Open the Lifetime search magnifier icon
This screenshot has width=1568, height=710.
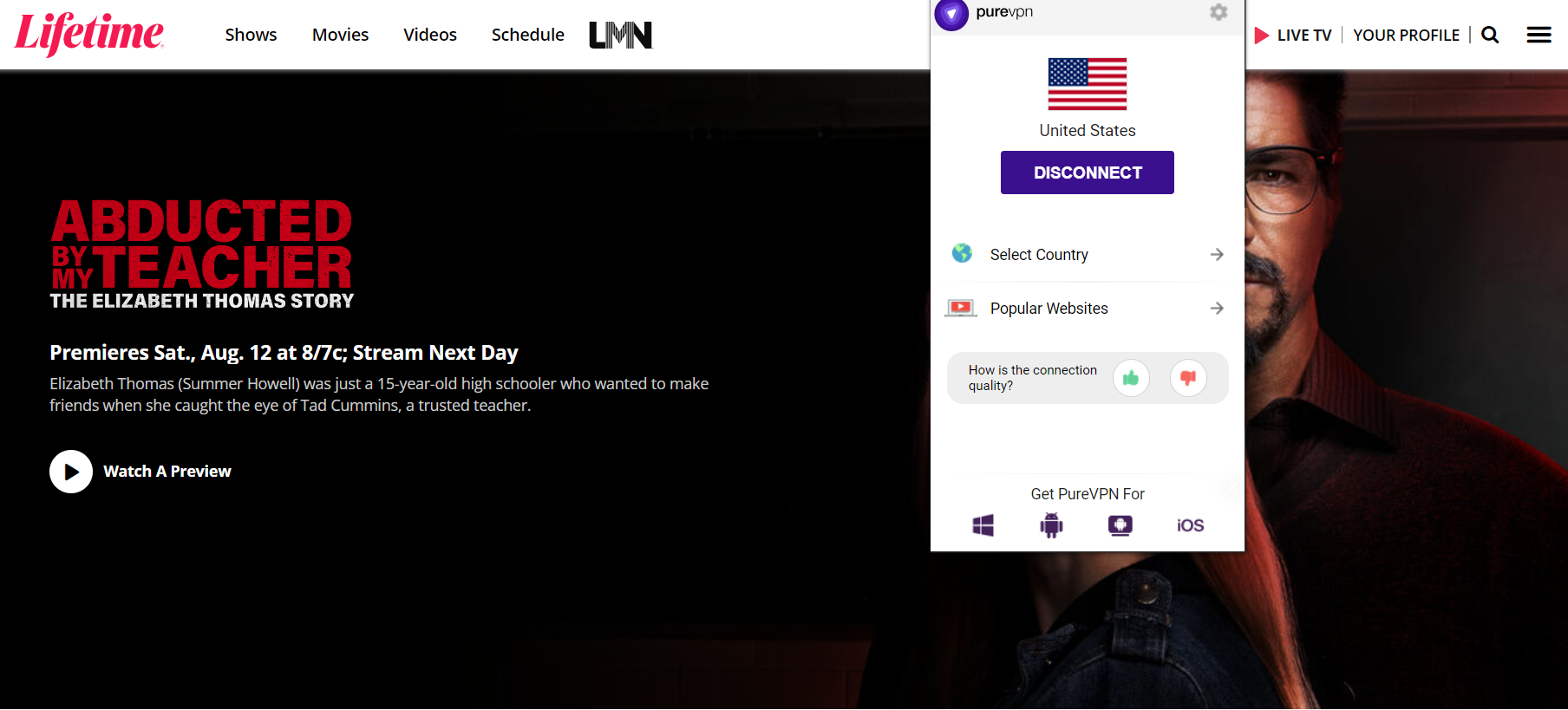1490,35
